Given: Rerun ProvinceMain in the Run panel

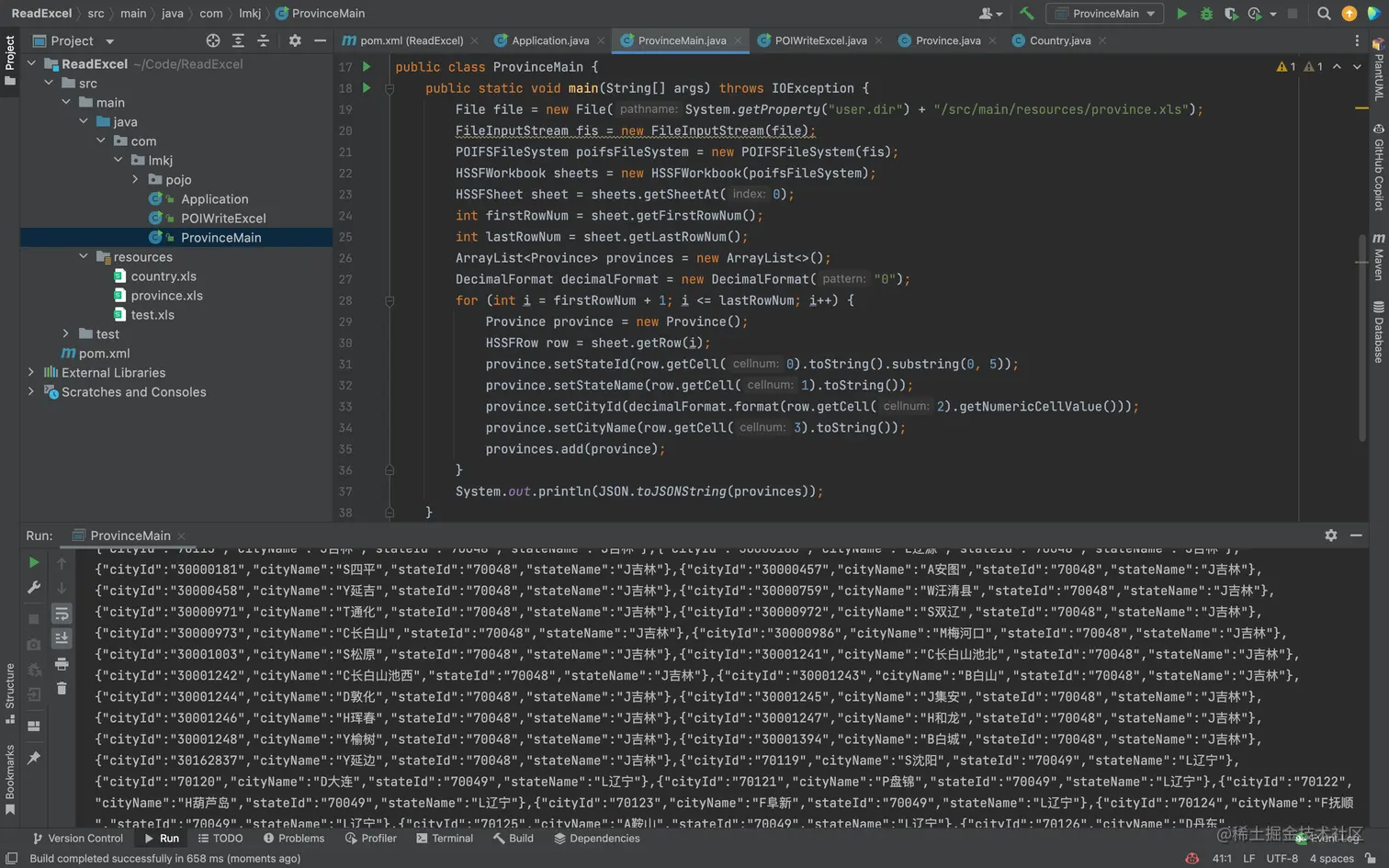Looking at the screenshot, I should 34,562.
